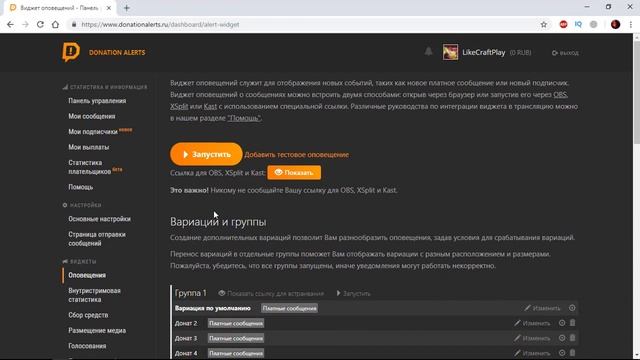640x360 pixels.
Task: Open the IQ extension icon
Action: [578, 24]
